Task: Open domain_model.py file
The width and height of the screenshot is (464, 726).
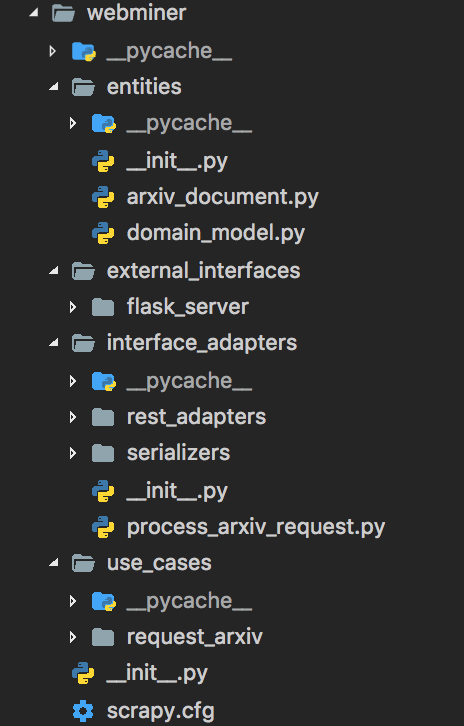Action: click(x=216, y=233)
